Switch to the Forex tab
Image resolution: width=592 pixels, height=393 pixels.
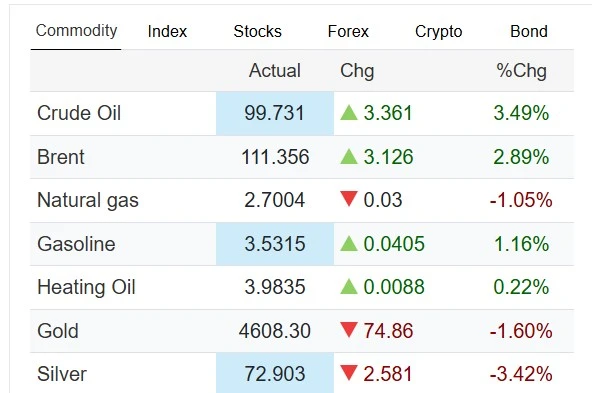[x=348, y=31]
